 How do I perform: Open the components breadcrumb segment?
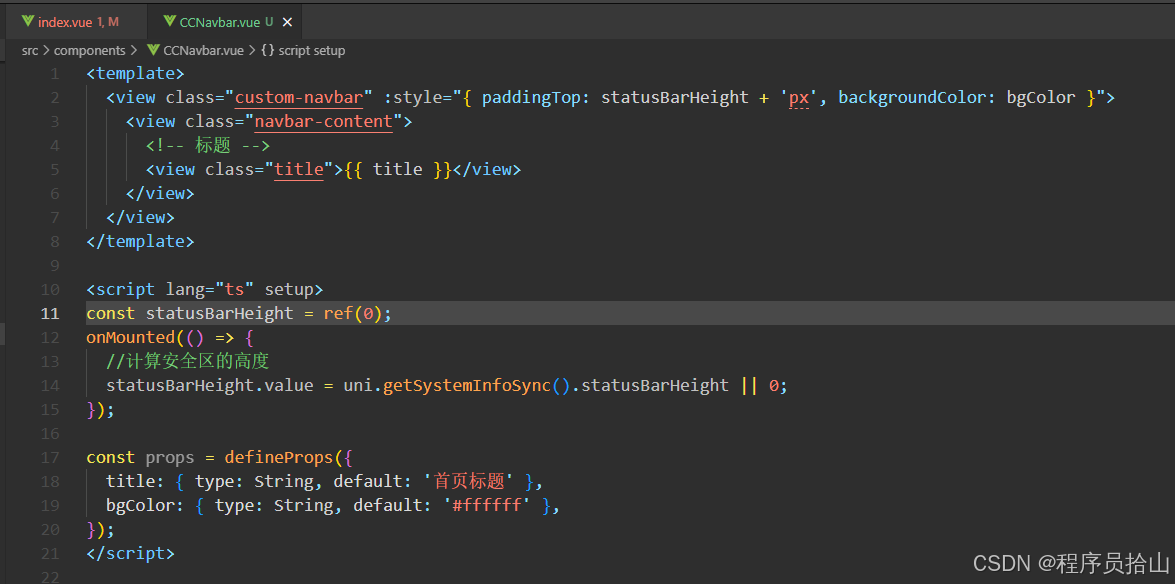click(x=89, y=51)
